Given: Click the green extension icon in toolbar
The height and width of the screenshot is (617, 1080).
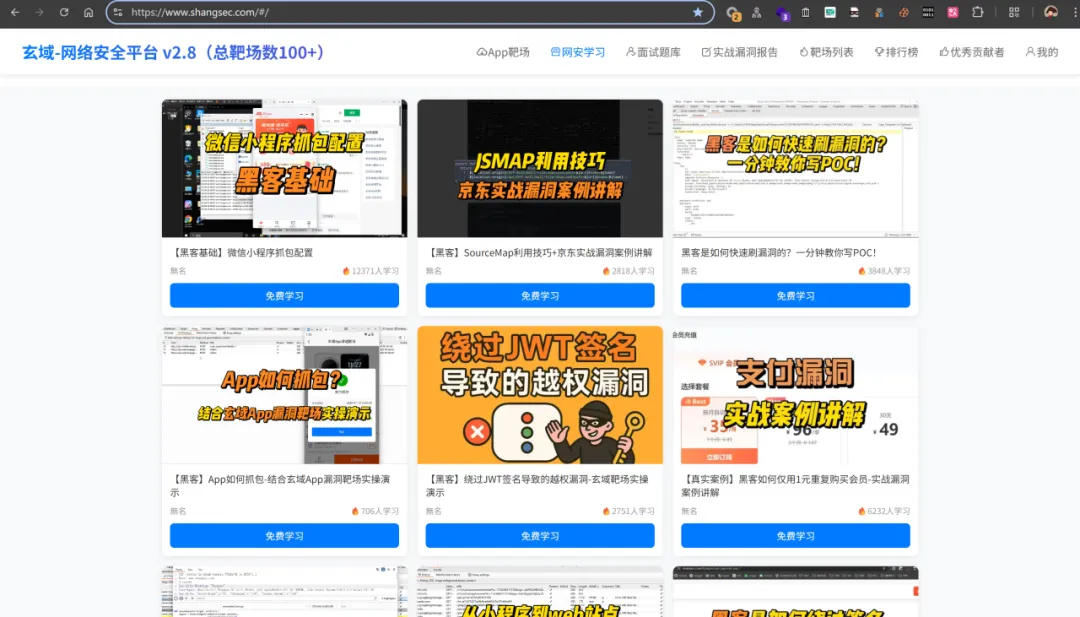Looking at the screenshot, I should tap(830, 12).
